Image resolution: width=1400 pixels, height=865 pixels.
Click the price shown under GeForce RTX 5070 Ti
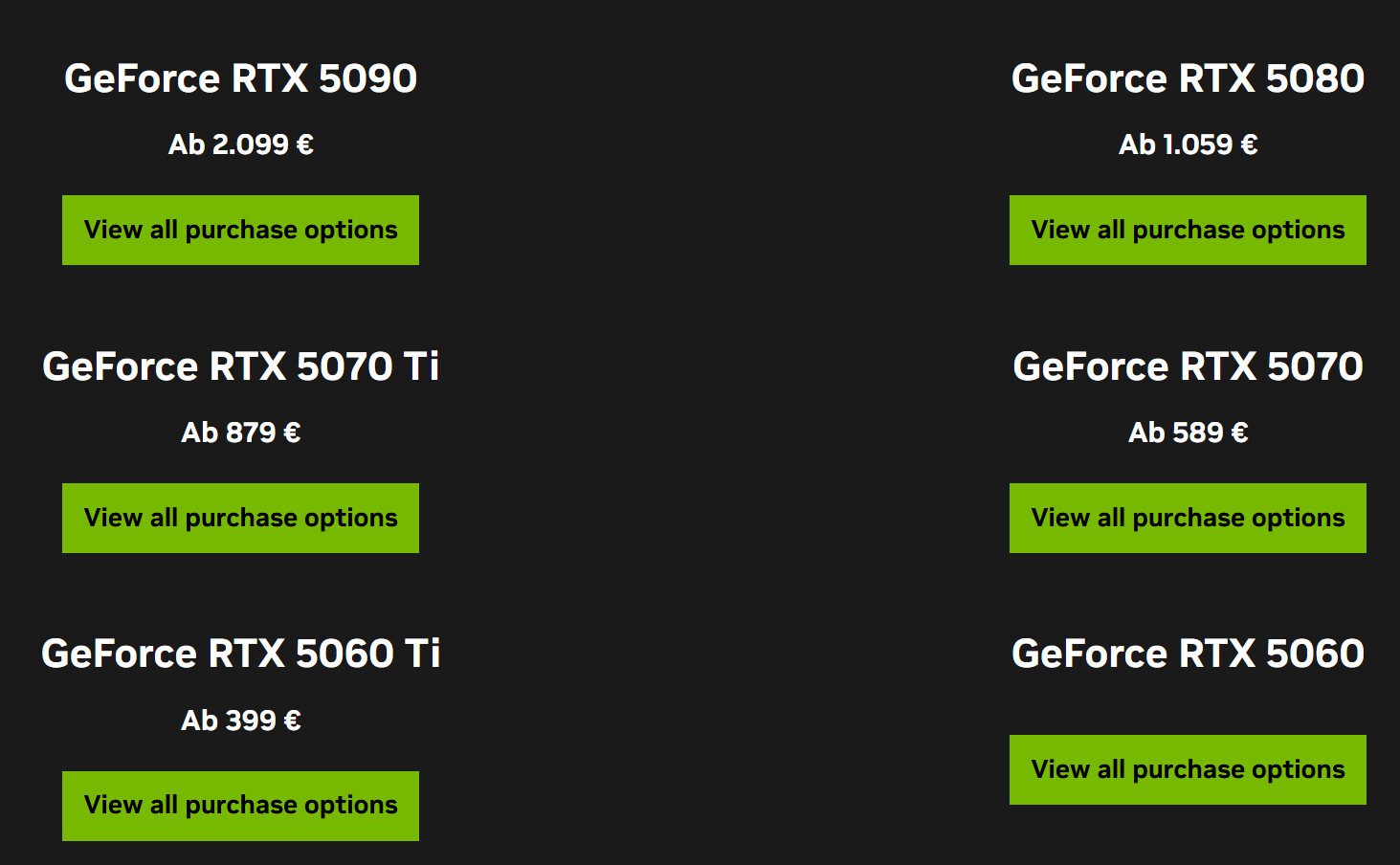click(240, 432)
